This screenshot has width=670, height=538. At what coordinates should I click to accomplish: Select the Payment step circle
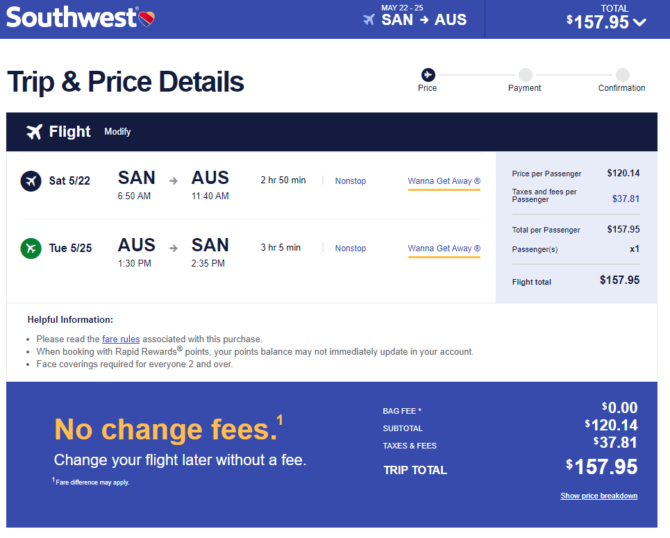[x=525, y=74]
